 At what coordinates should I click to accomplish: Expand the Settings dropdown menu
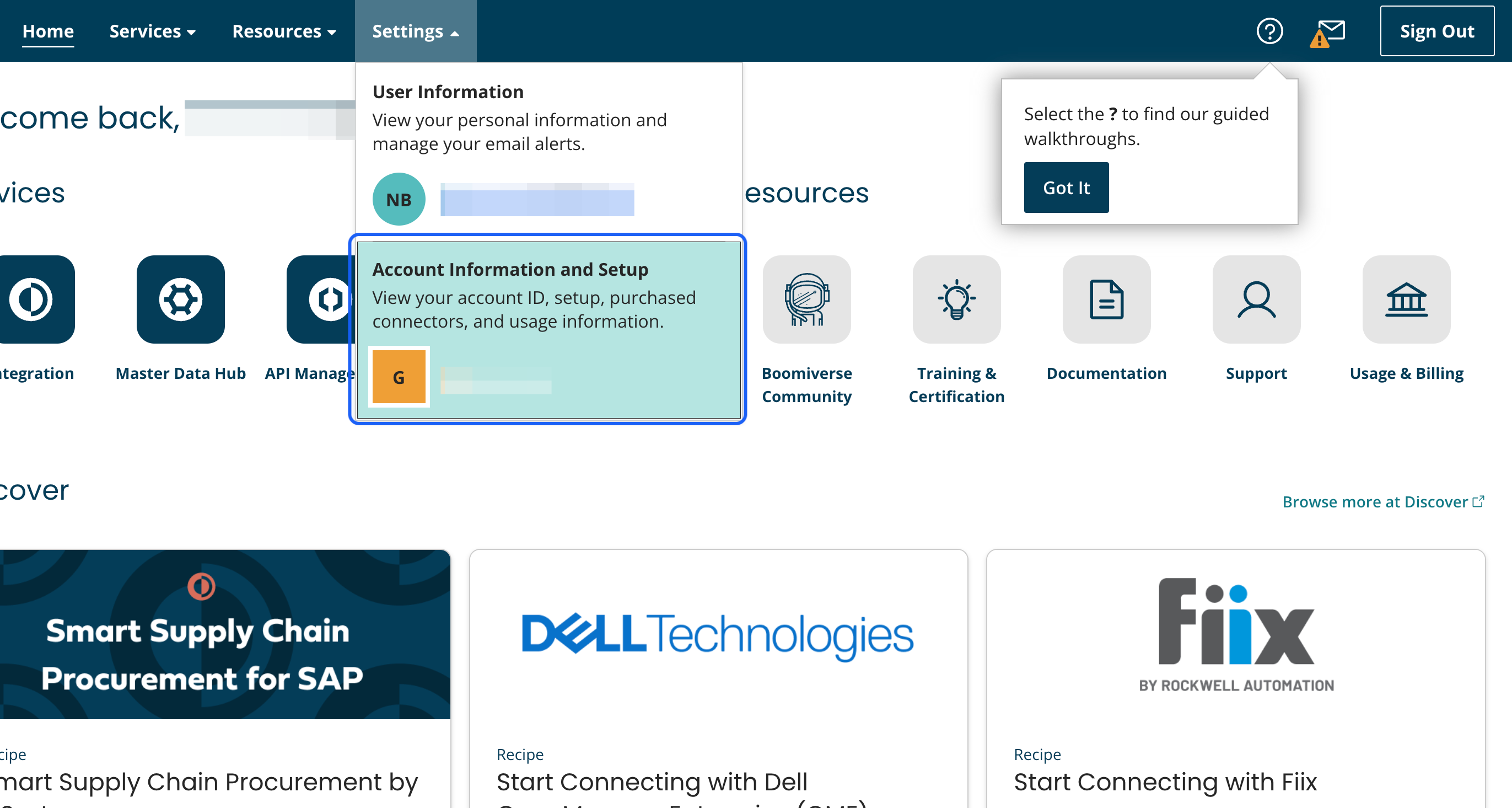(x=415, y=31)
